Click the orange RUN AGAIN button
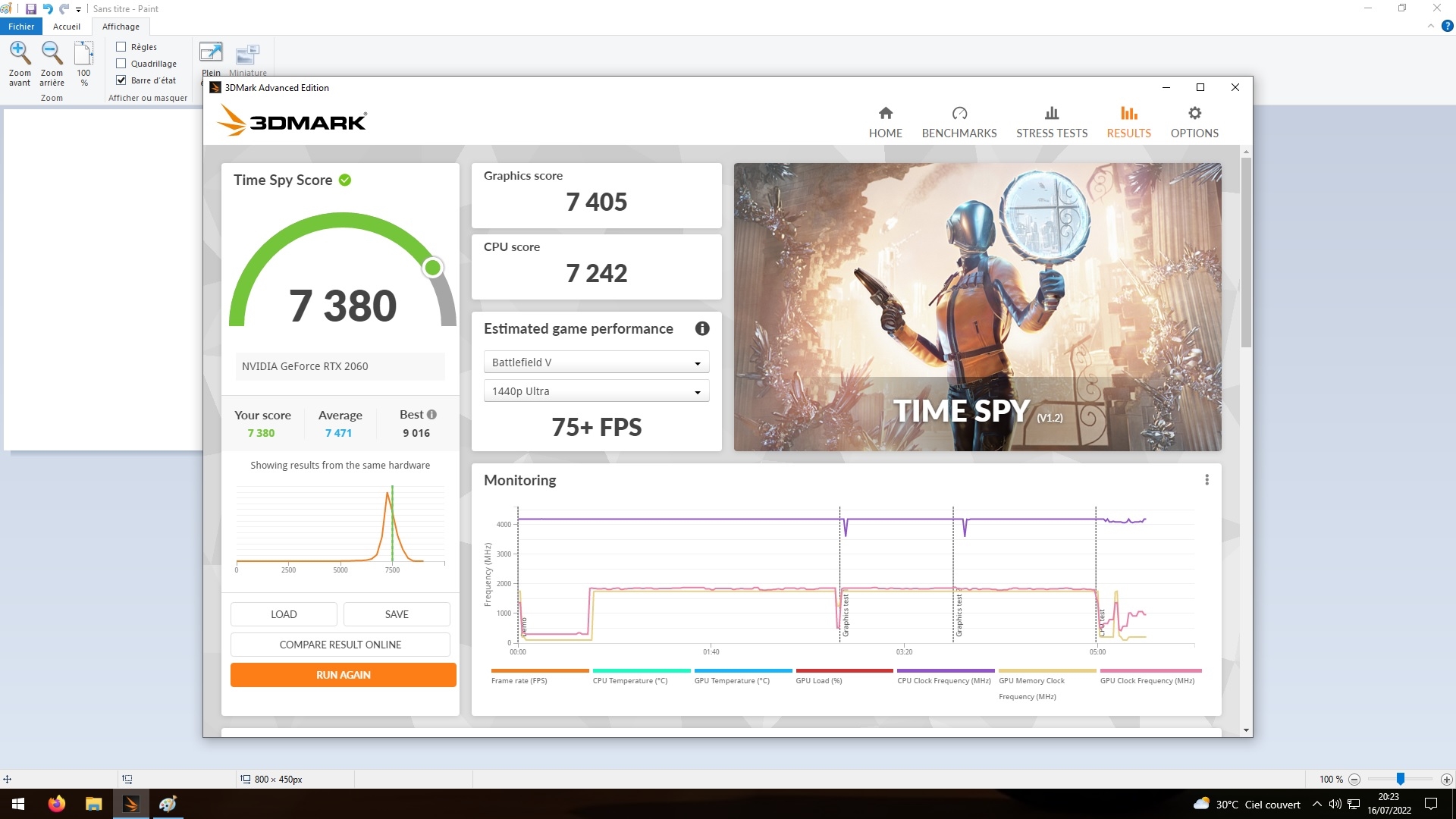This screenshot has height=819, width=1456. [x=344, y=675]
